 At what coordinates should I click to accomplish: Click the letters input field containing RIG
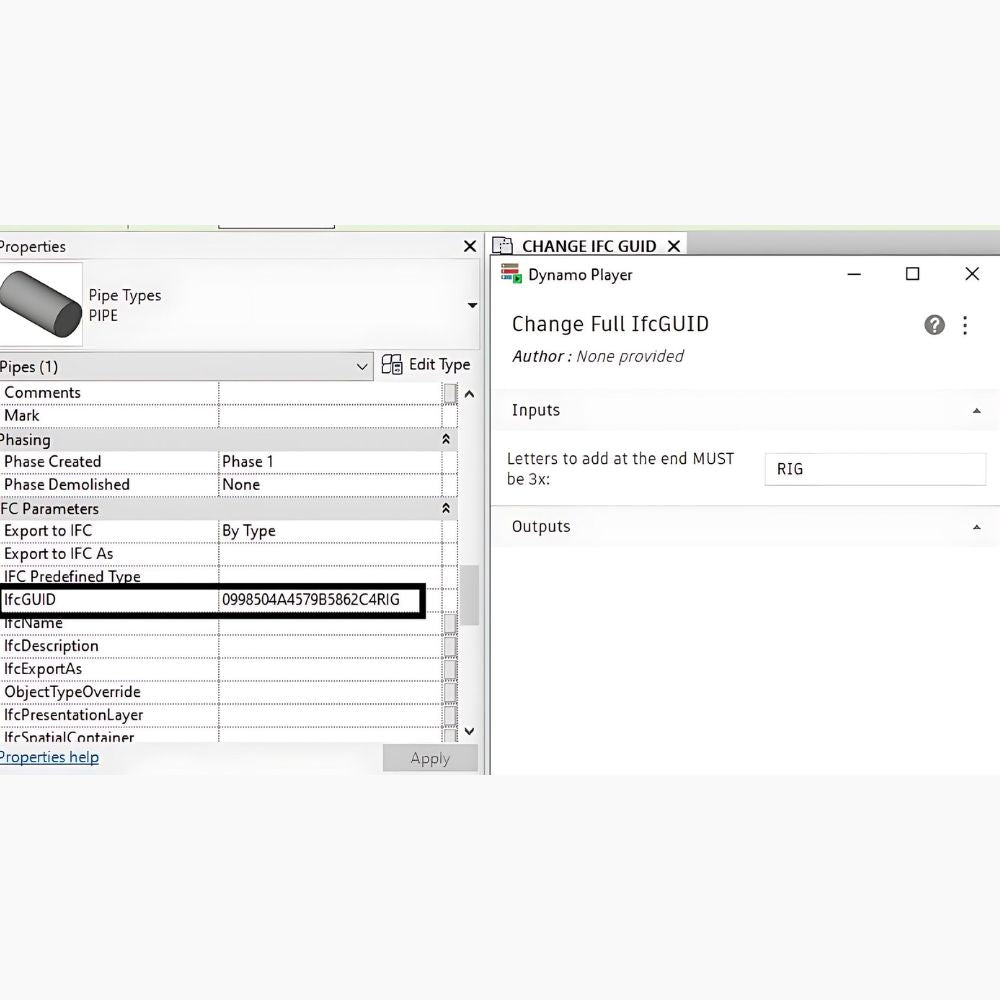pyautogui.click(x=875, y=469)
